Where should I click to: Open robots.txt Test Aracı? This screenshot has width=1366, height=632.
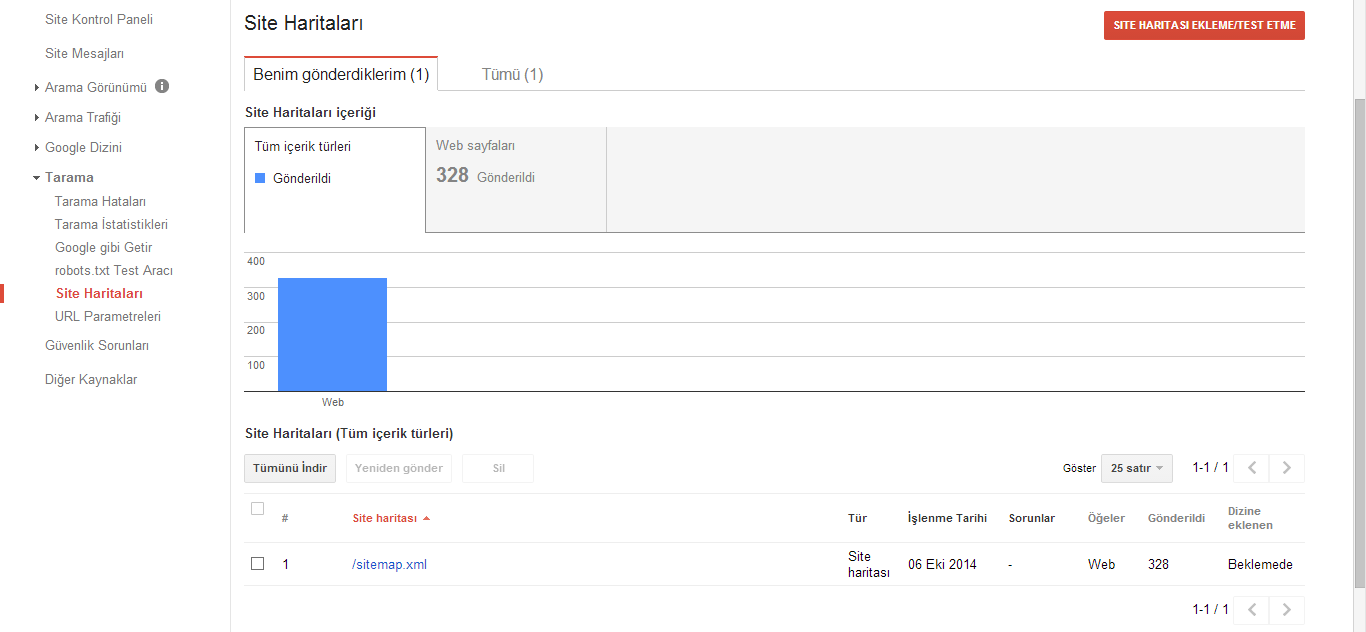[x=114, y=270]
